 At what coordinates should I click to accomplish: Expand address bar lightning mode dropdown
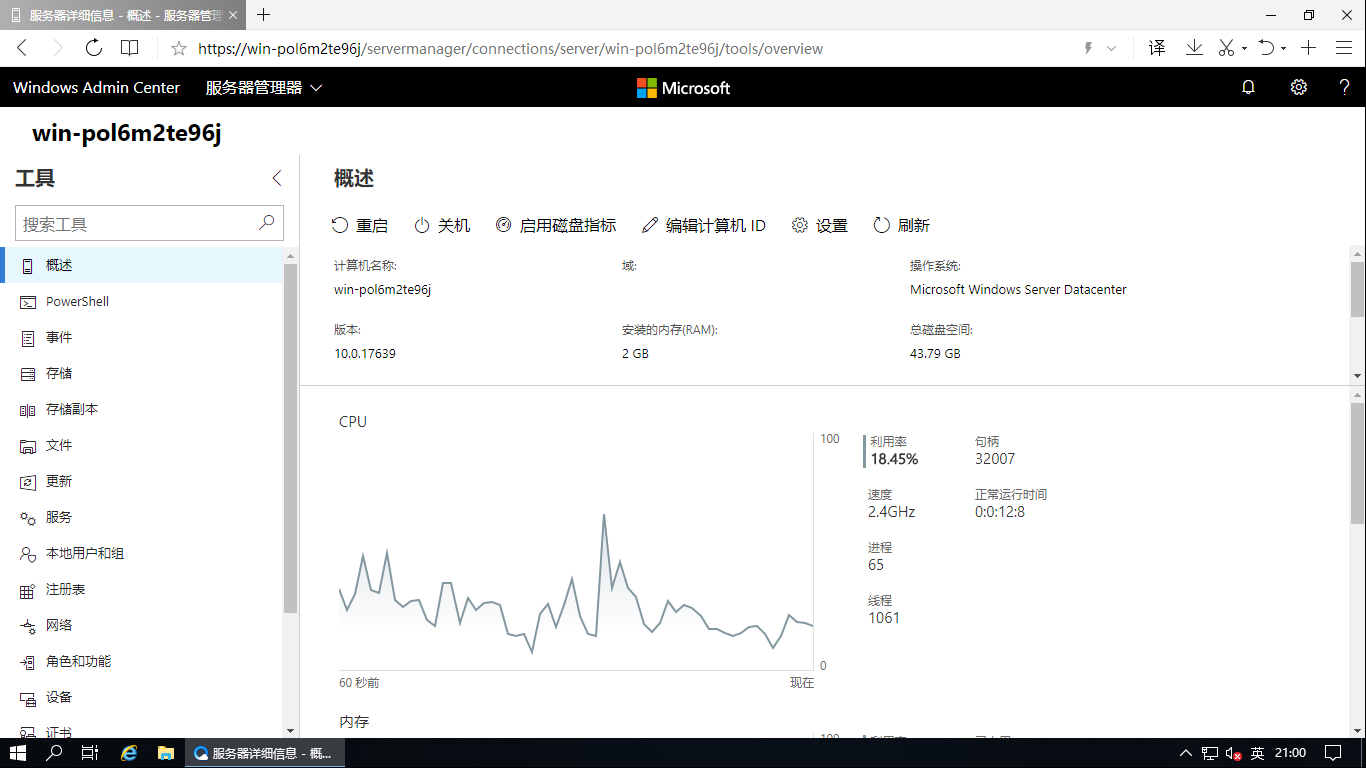coord(1111,48)
